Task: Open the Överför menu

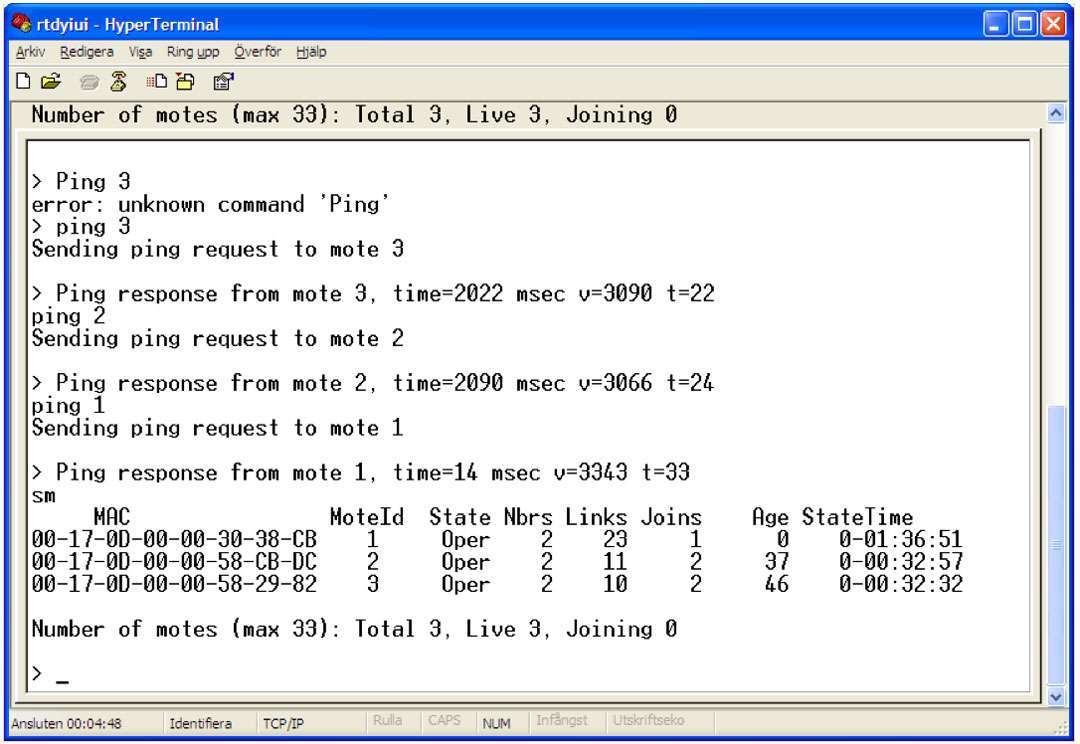Action: point(258,52)
